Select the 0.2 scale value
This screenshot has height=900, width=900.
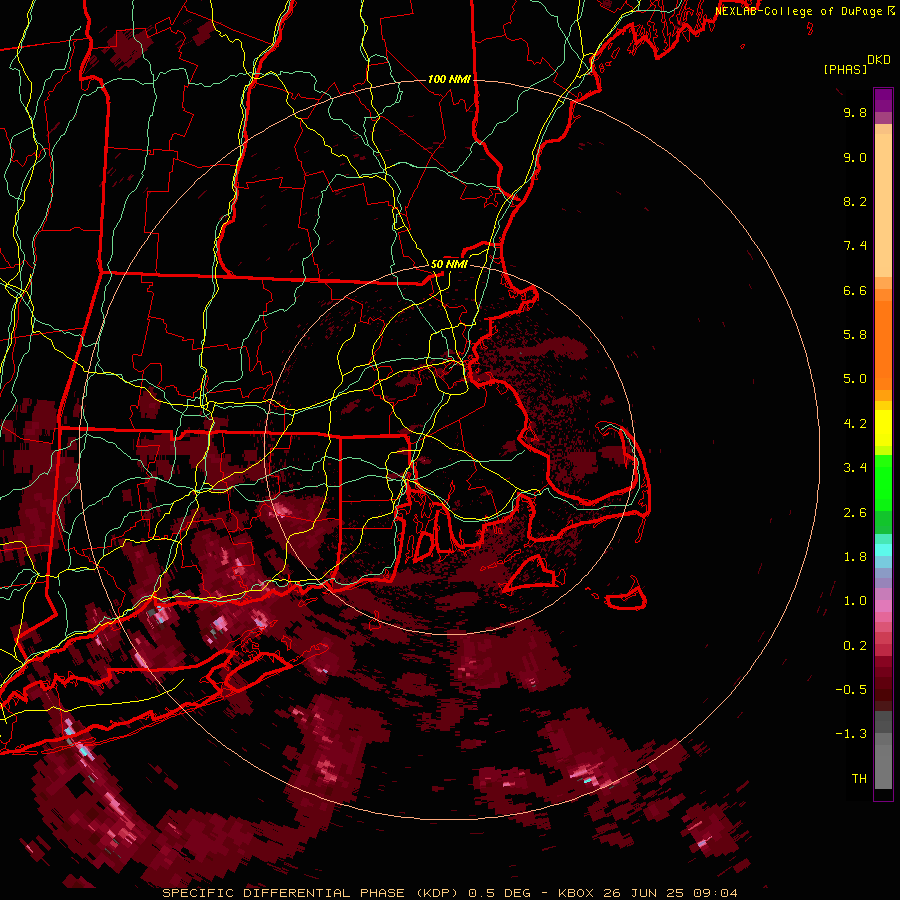point(855,646)
